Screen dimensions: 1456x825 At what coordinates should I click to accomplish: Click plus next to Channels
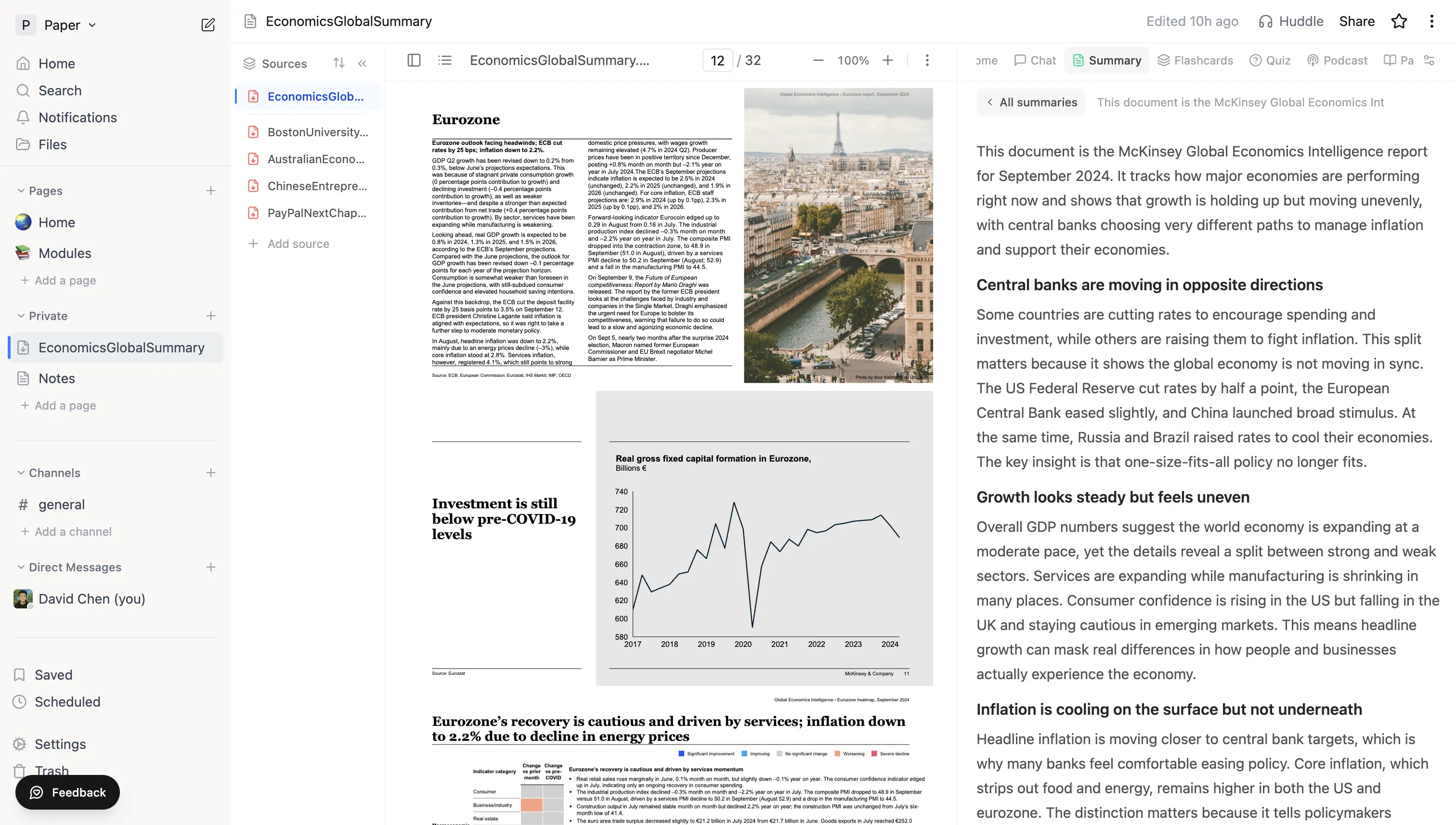(x=211, y=473)
